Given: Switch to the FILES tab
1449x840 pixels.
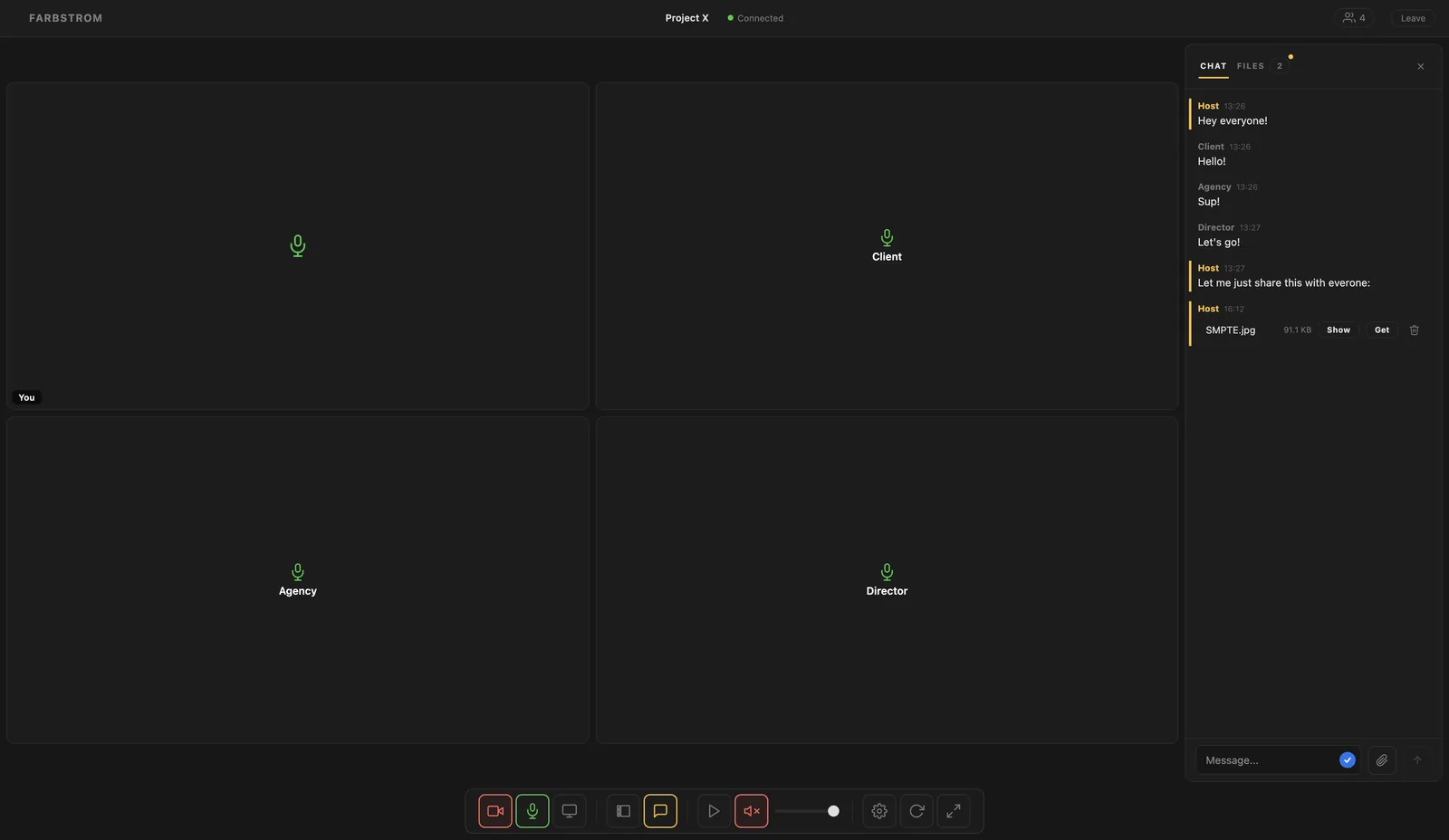Looking at the screenshot, I should point(1251,66).
